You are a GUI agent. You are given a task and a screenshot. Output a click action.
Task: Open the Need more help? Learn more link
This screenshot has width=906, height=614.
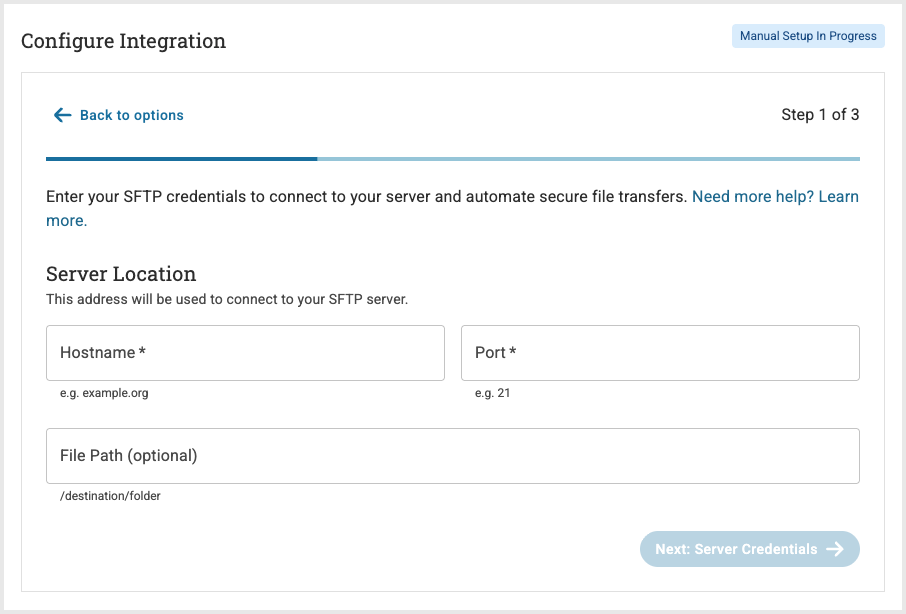pyautogui.click(x=774, y=197)
